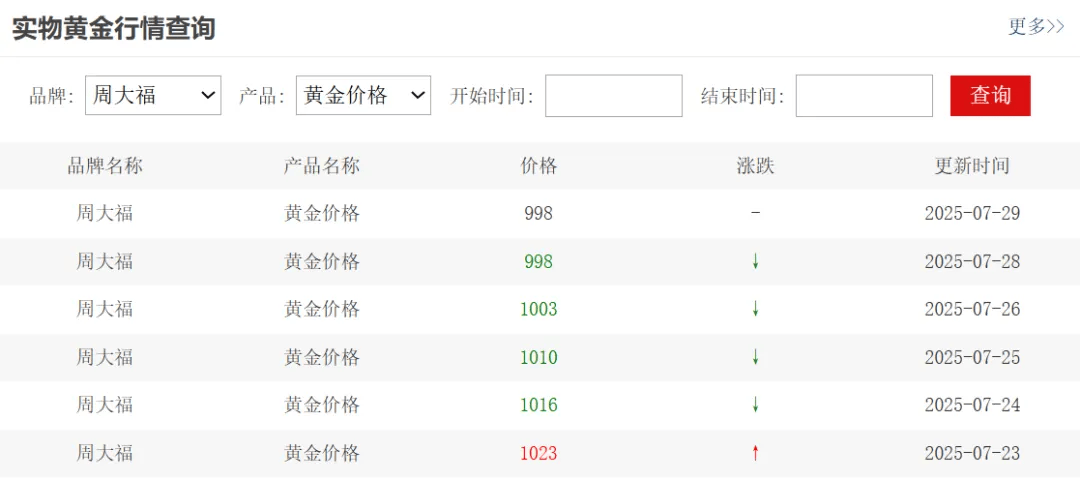Click the price 1003
1080x480 pixels.
pos(539,309)
